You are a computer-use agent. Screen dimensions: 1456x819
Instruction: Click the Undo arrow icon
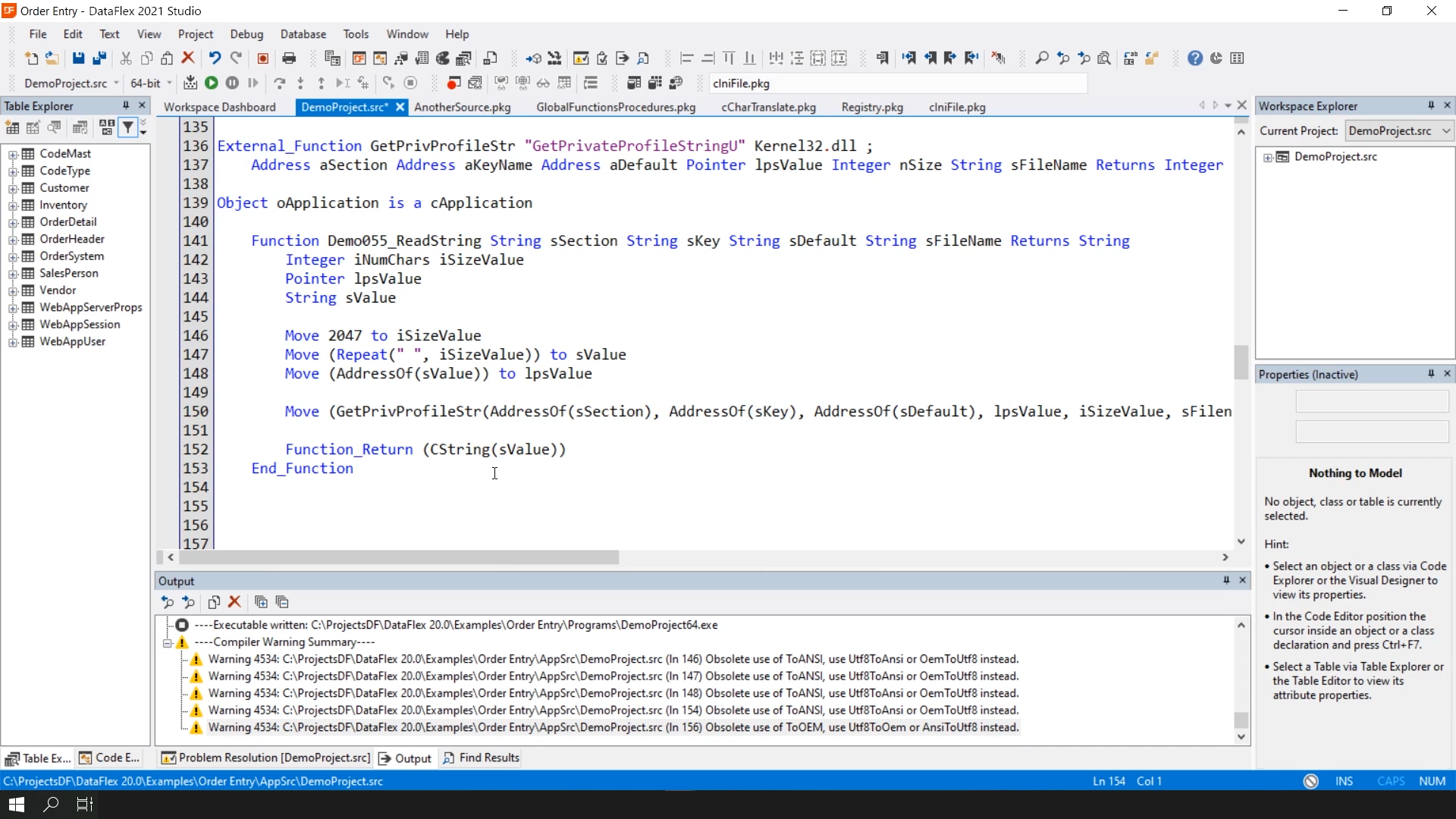[215, 58]
